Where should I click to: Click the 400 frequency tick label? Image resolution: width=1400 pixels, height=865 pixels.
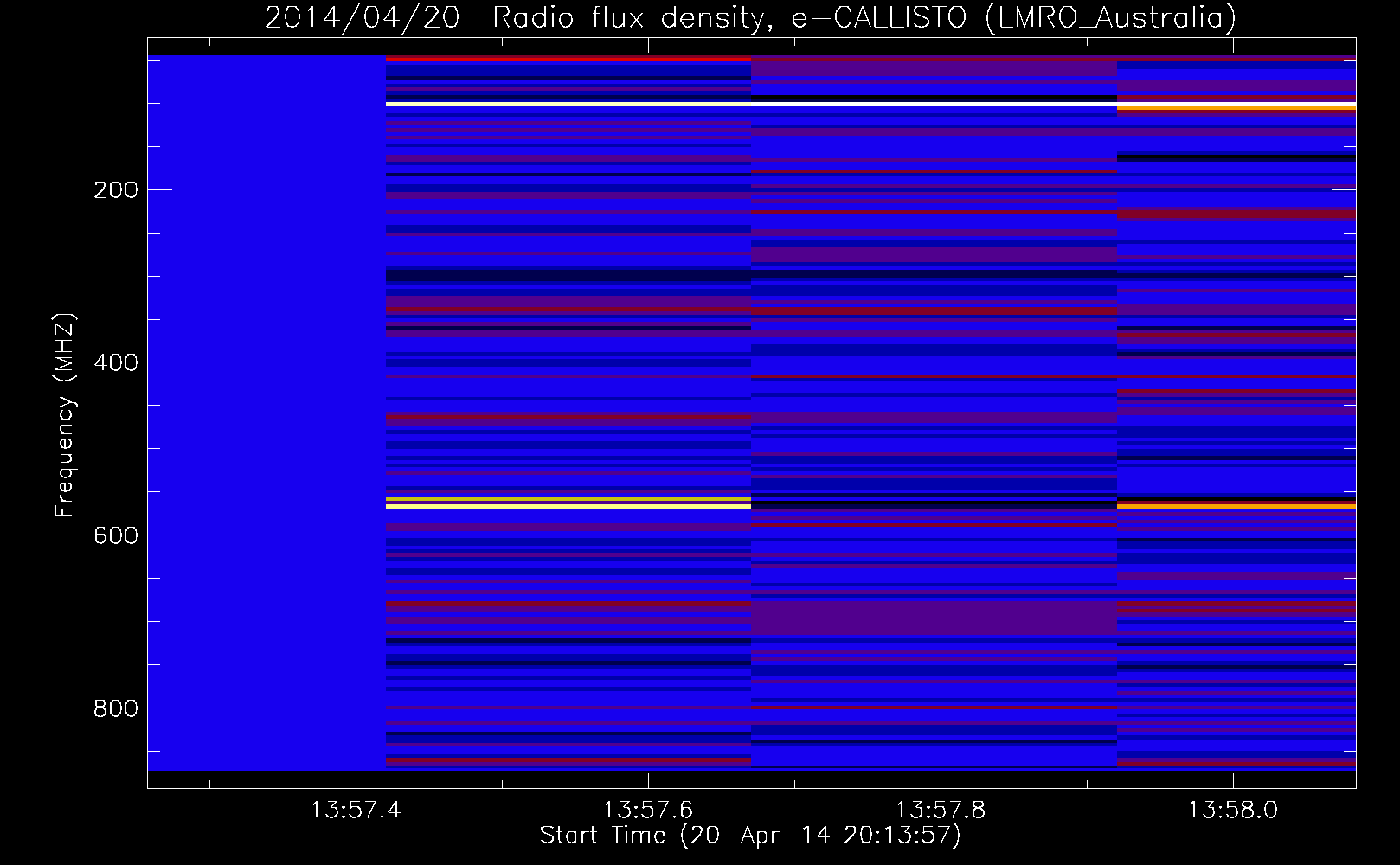coord(116,362)
